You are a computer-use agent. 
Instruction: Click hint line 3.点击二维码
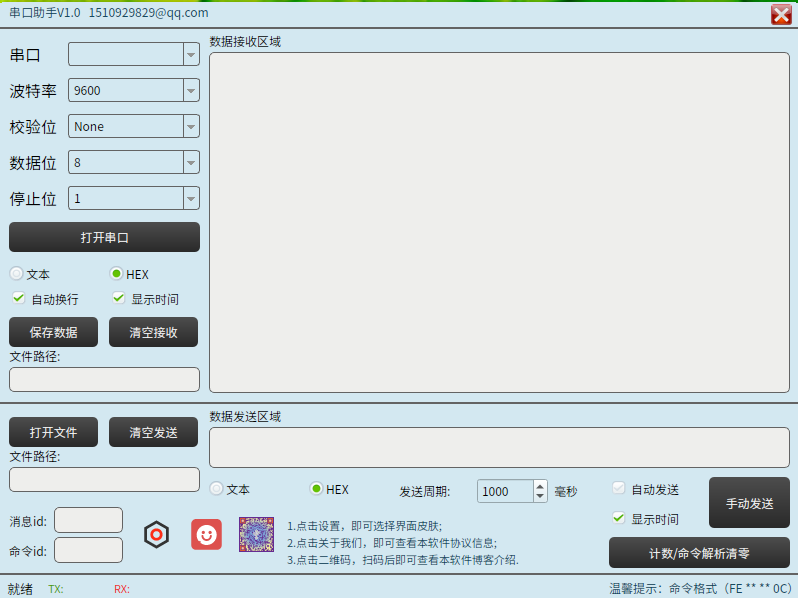[x=403, y=560]
